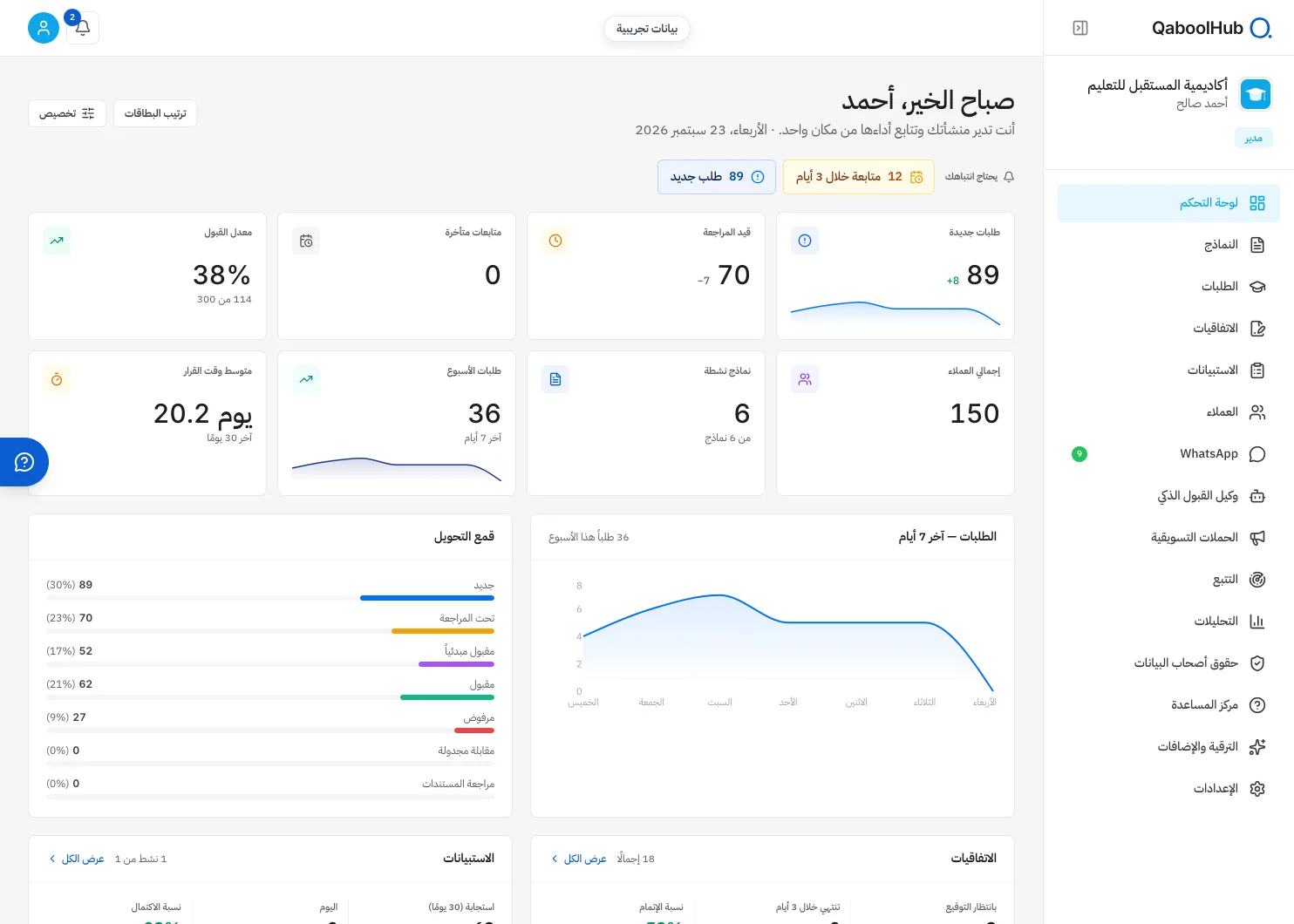Click the trend icon on طلبات الأسبوع card
Viewport: 1294px width, 924px height.
(306, 379)
